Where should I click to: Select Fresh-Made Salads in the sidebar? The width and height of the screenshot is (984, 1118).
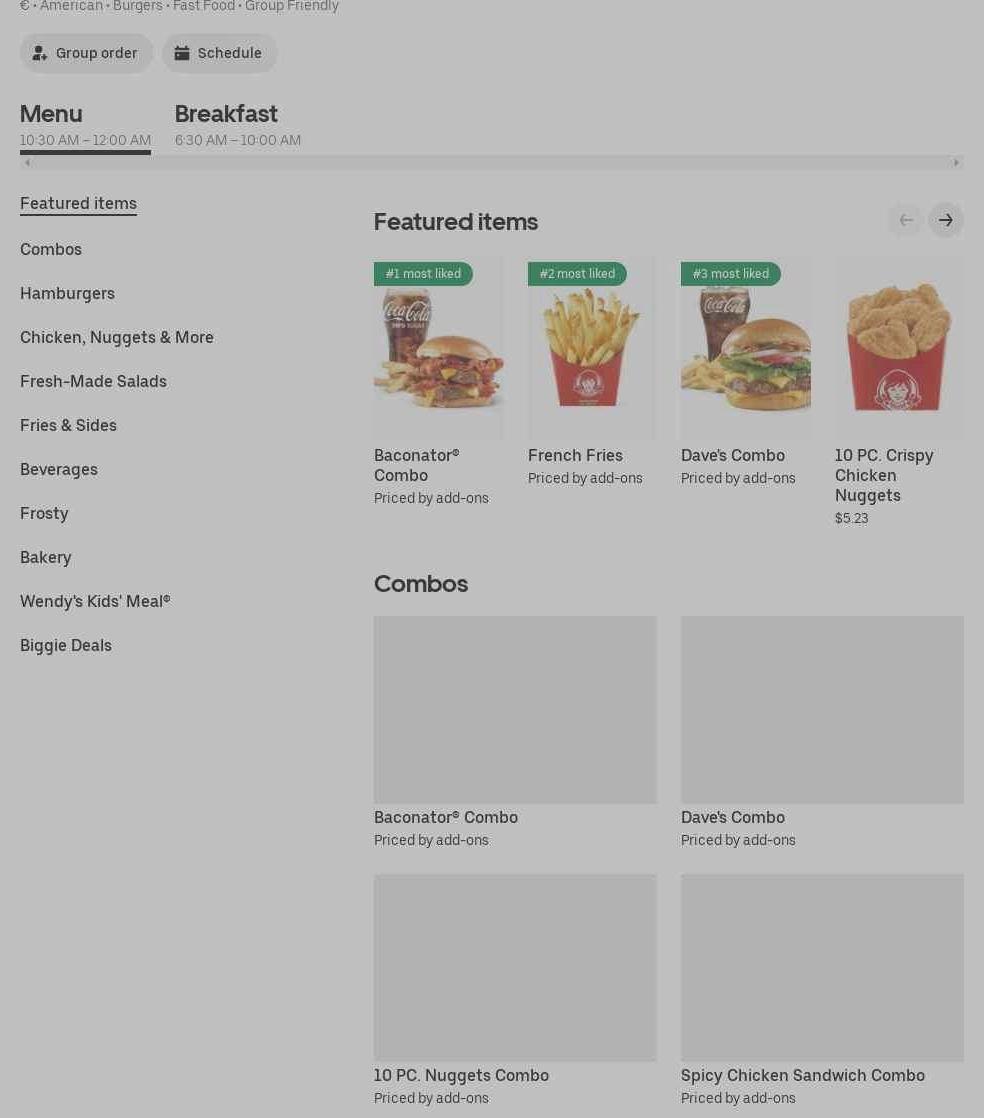pyautogui.click(x=93, y=381)
